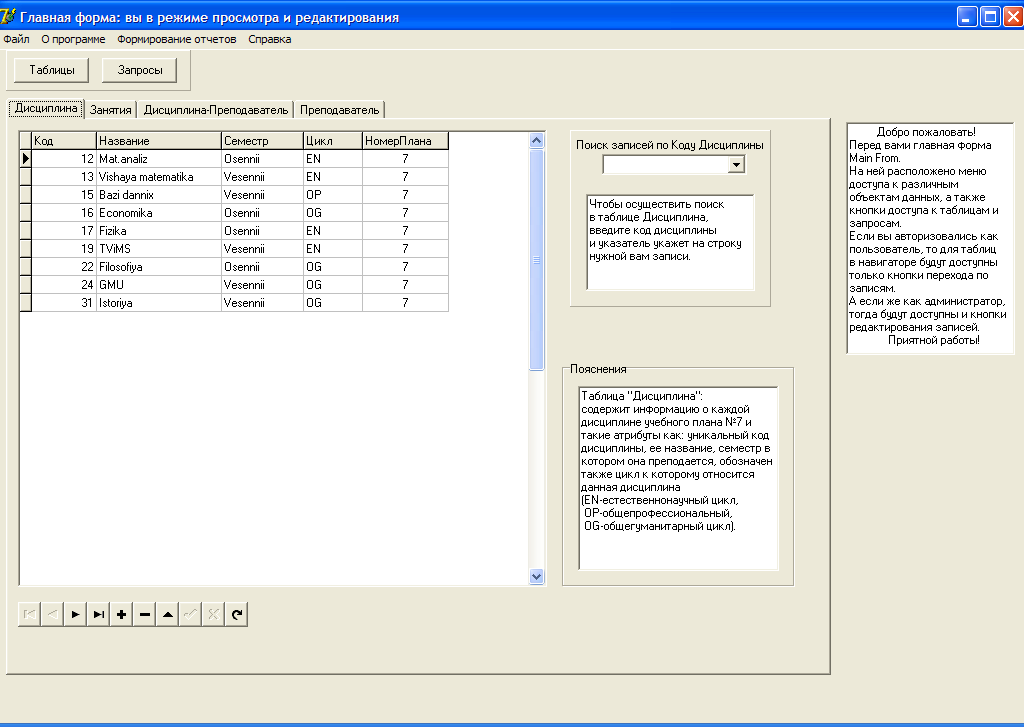Click grid scrollbar up arrow
Viewport: 1024px width, 727px height.
coord(537,140)
